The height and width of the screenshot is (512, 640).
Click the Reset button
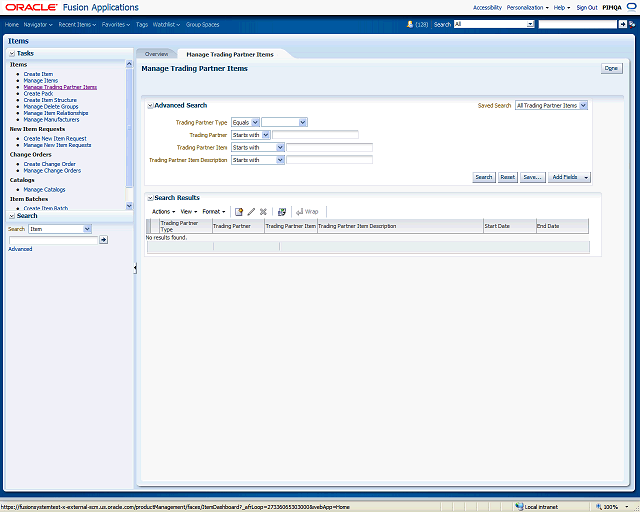(x=507, y=177)
